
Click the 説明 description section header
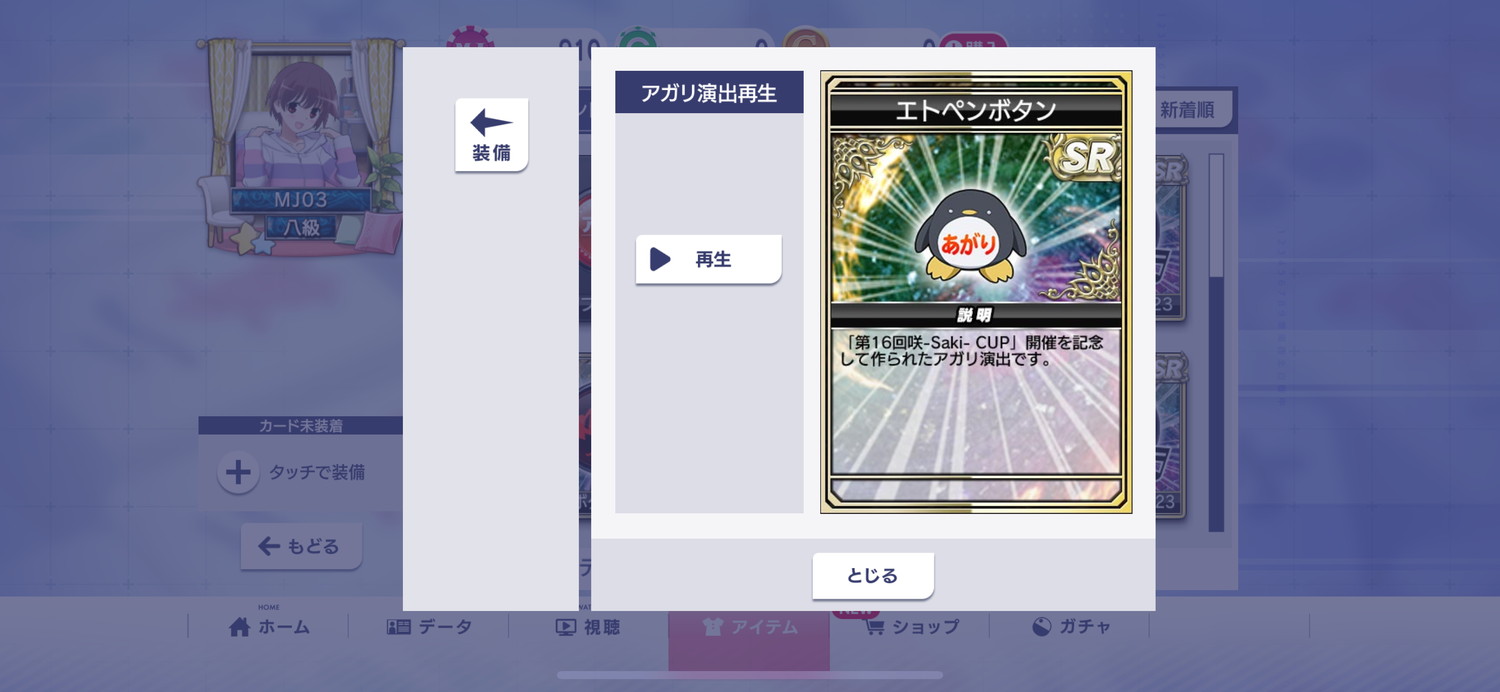[975, 315]
